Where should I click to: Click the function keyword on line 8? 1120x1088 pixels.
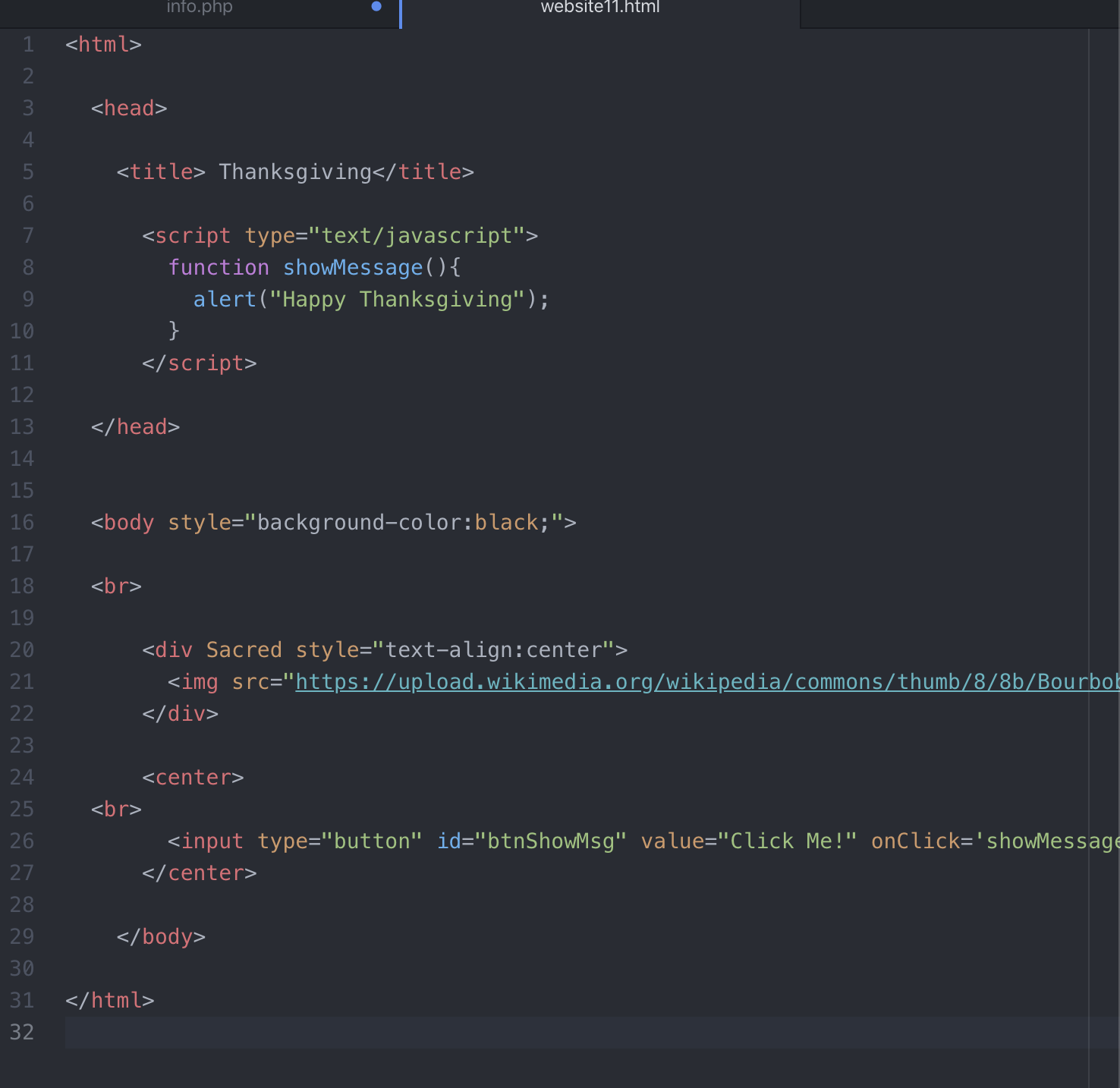pos(219,268)
